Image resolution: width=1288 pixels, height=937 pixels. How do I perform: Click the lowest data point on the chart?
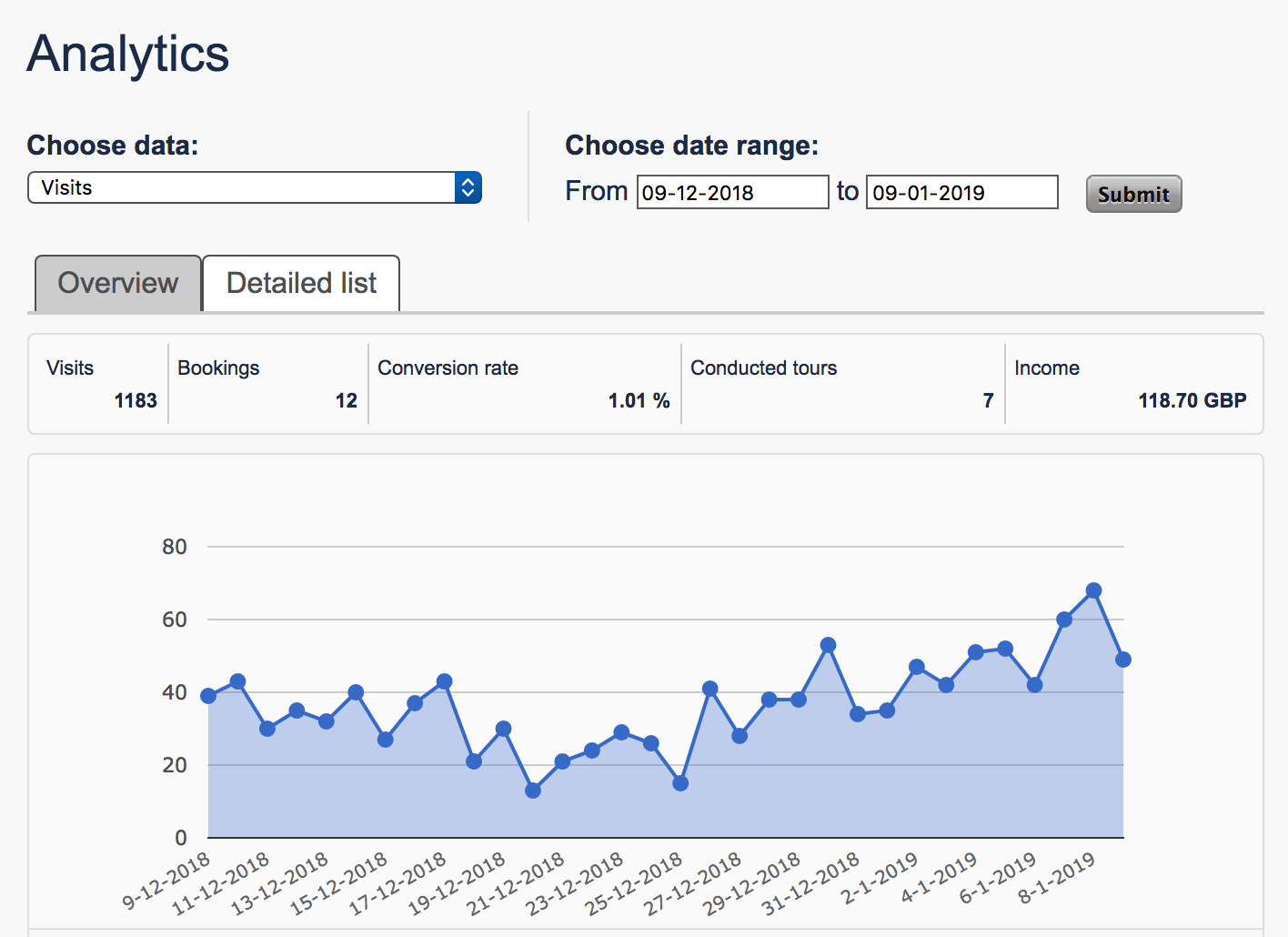[533, 791]
